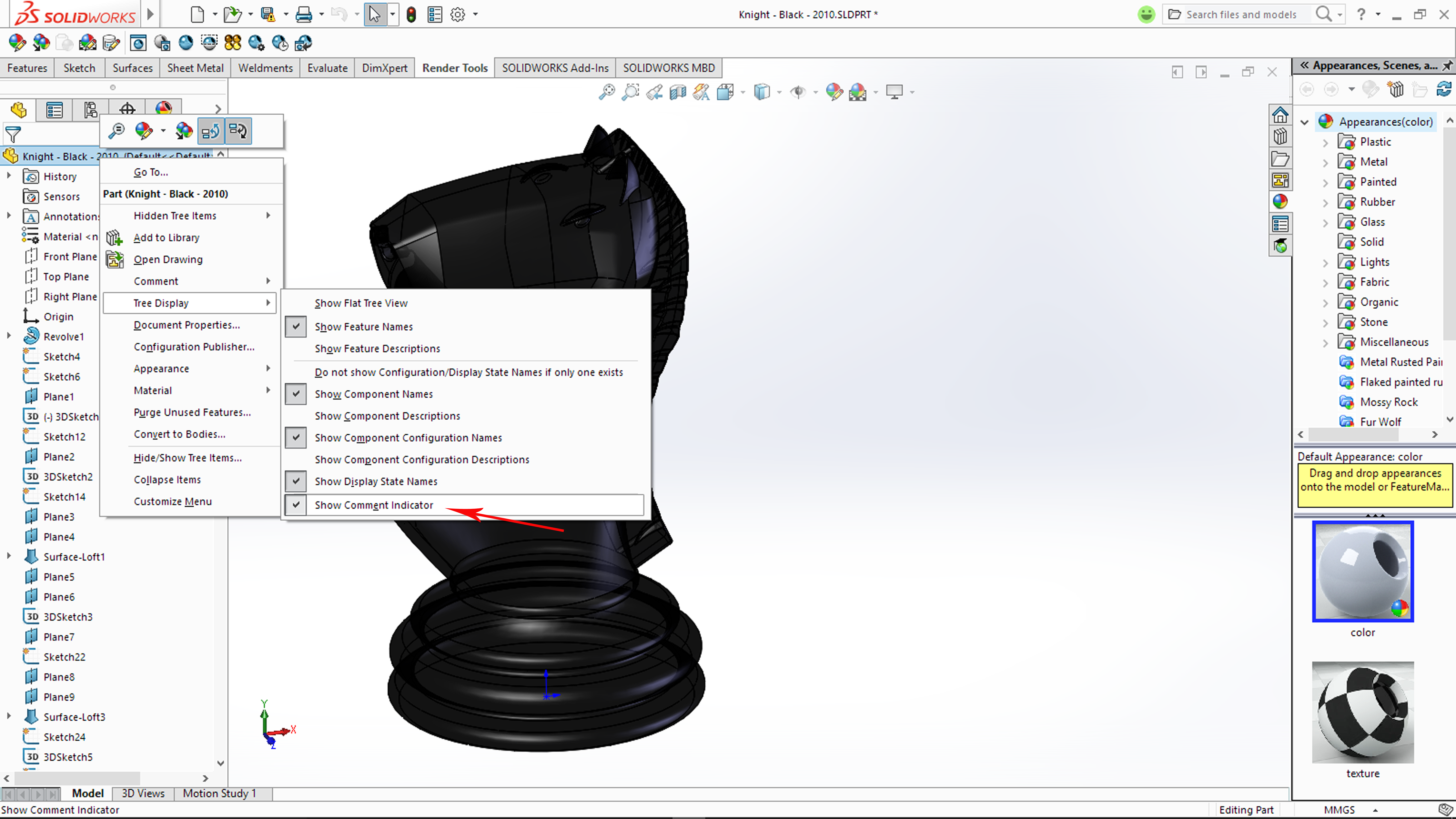This screenshot has width=1456, height=819.
Task: Click the Add to Library icon
Action: pyautogui.click(x=114, y=237)
